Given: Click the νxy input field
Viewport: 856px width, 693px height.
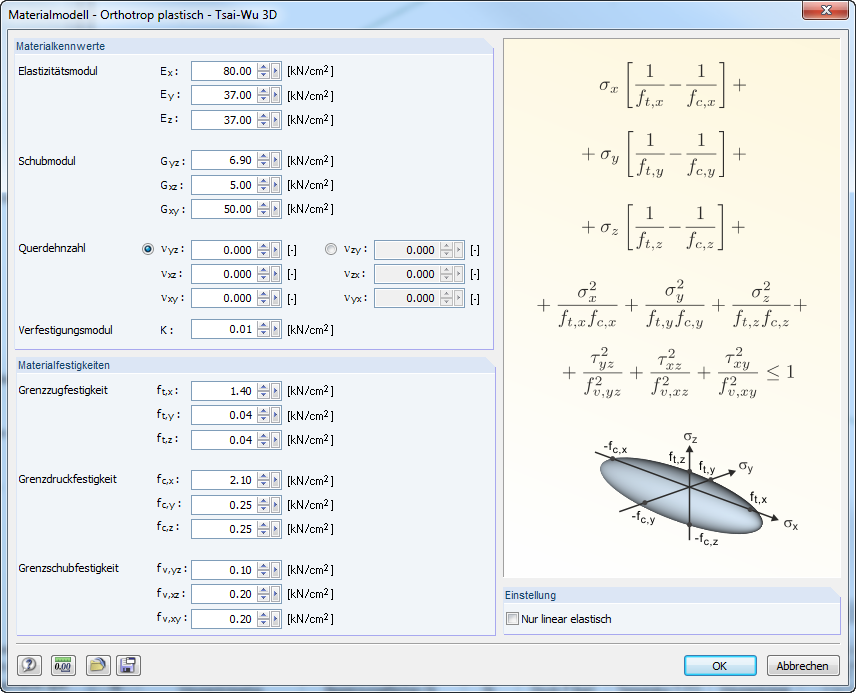Looking at the screenshot, I should click(x=224, y=298).
